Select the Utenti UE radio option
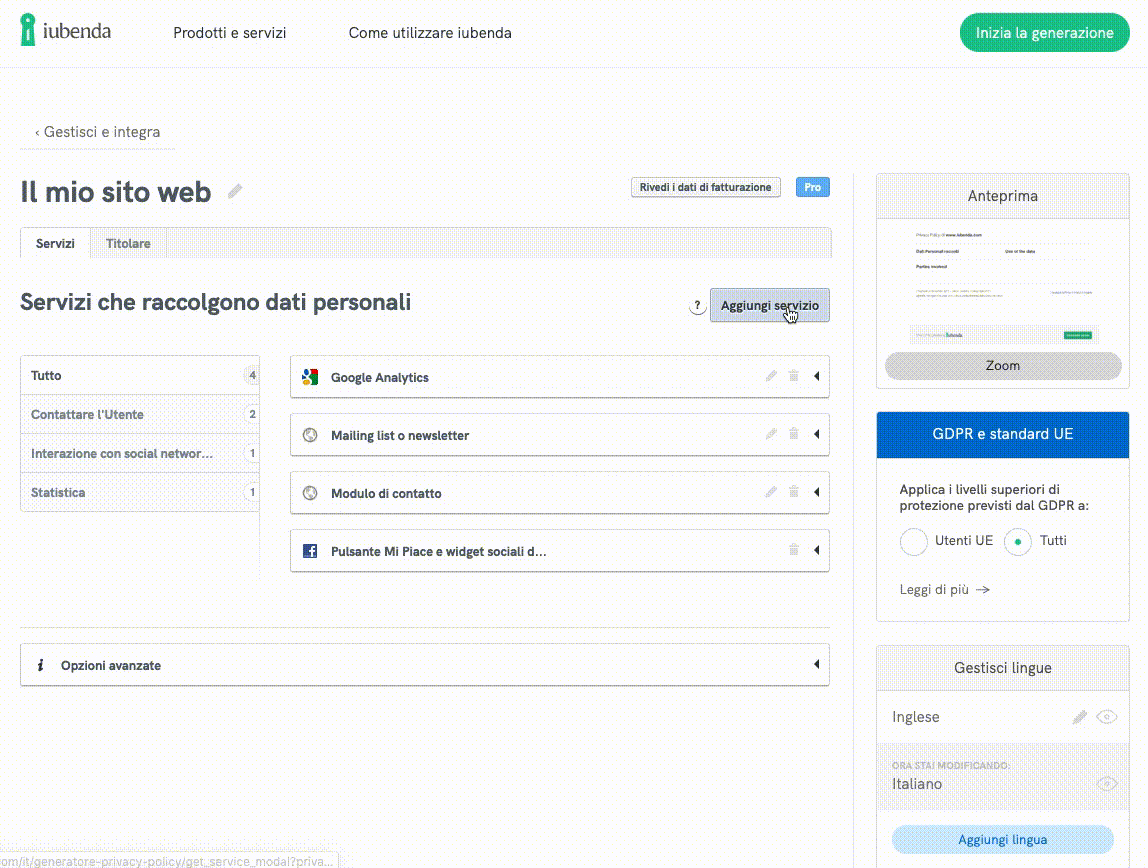The height and width of the screenshot is (868, 1148). tap(914, 542)
